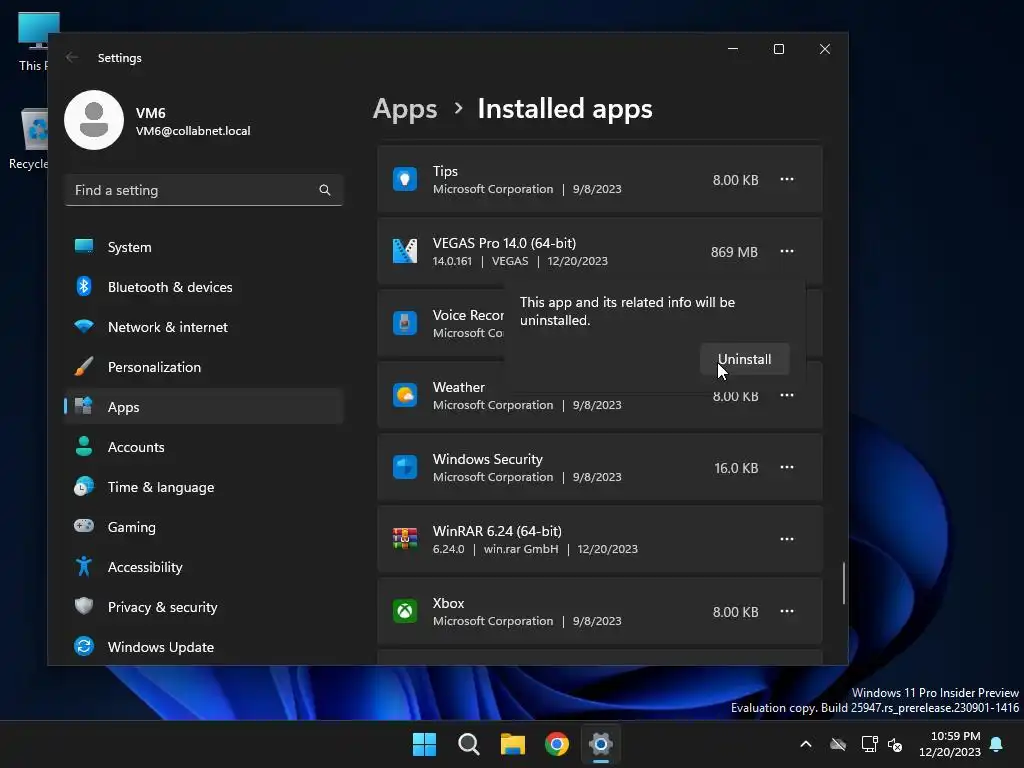Image resolution: width=1024 pixels, height=768 pixels.
Task: Open Time & language settings
Action: pos(204,487)
